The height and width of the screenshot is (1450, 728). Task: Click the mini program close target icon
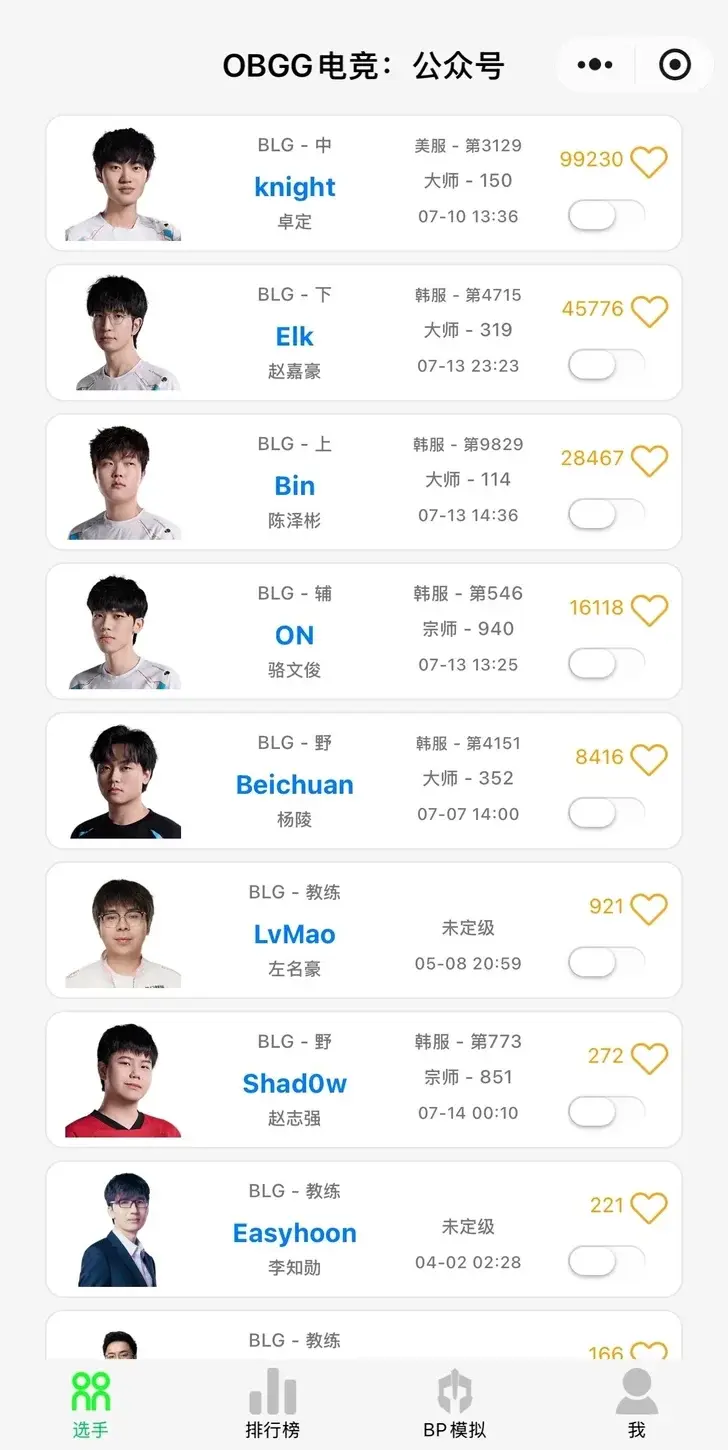coord(675,65)
